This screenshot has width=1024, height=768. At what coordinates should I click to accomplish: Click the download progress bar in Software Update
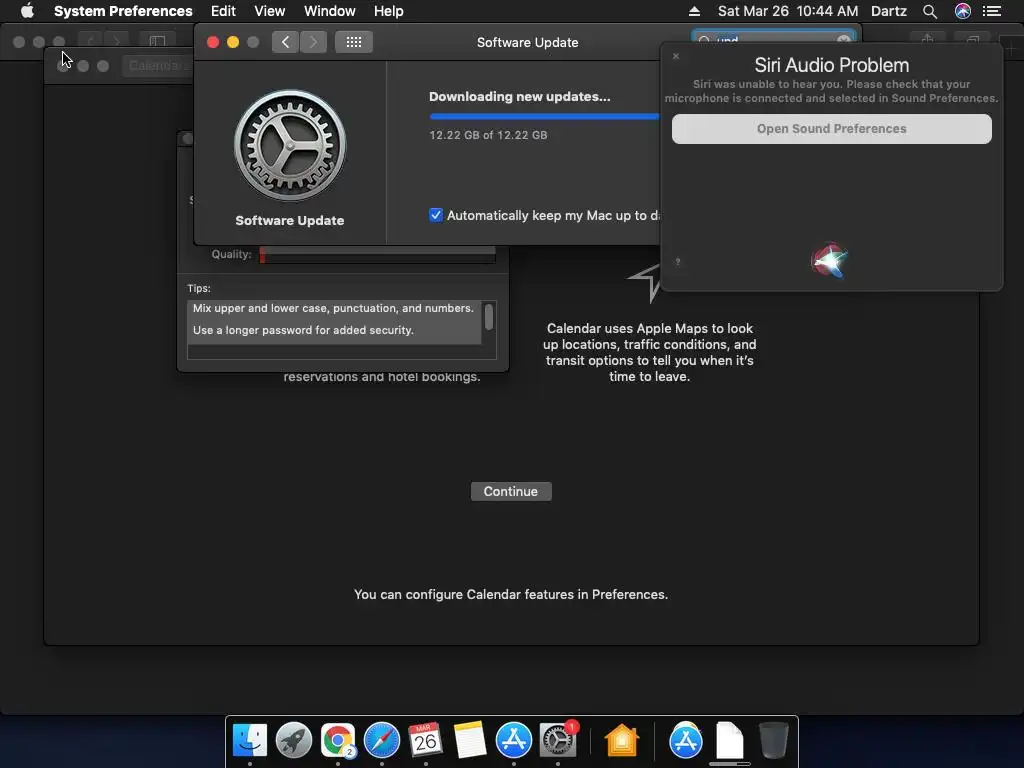[544, 117]
